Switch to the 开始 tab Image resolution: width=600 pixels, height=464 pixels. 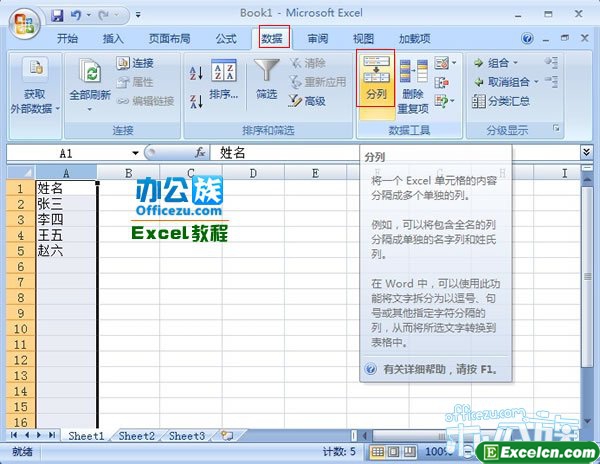pos(67,39)
